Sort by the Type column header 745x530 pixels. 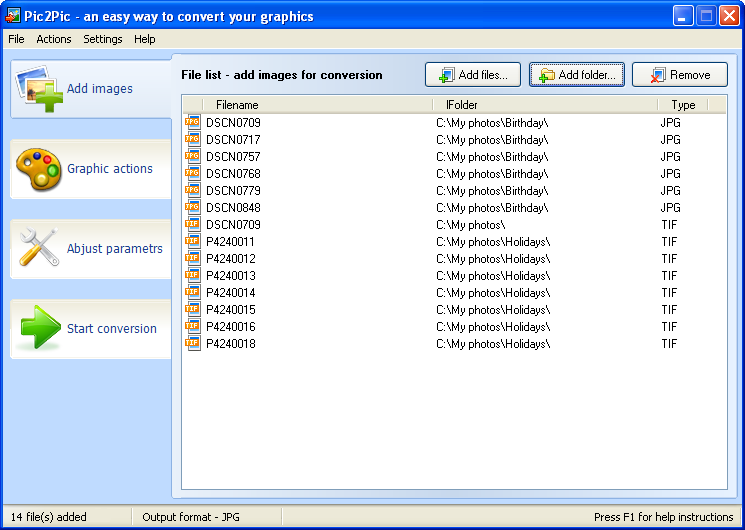[683, 105]
